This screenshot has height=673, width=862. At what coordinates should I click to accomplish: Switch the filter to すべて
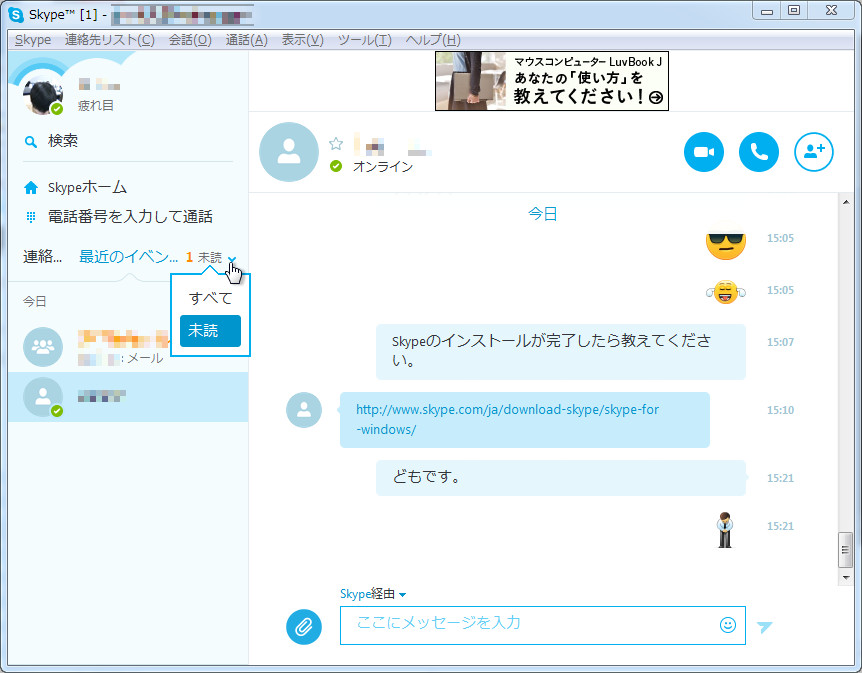(209, 297)
